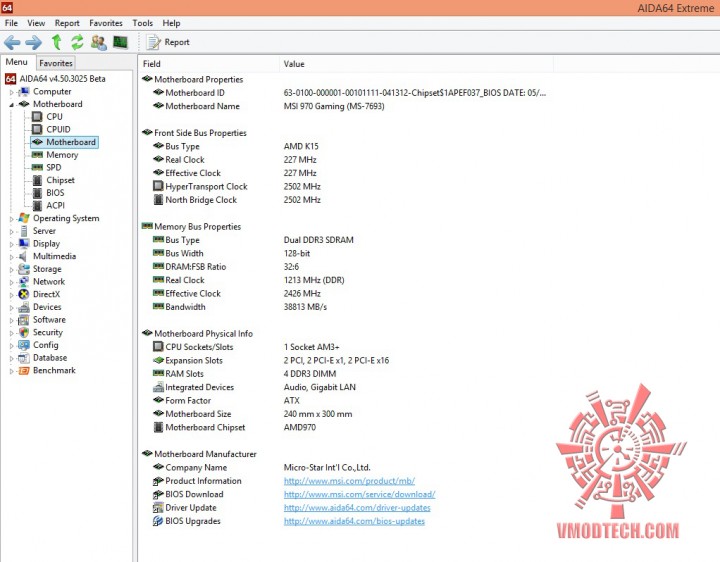Select the HyperTransport Clock row
Image resolution: width=720 pixels, height=562 pixels.
tap(237, 186)
